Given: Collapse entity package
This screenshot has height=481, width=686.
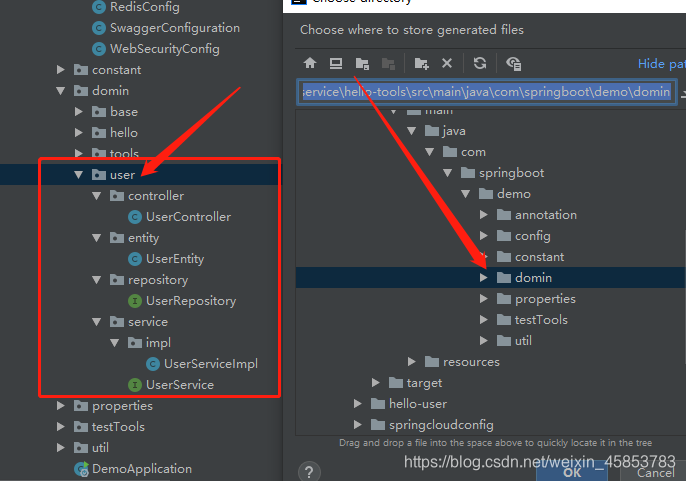Looking at the screenshot, I should coord(97,238).
